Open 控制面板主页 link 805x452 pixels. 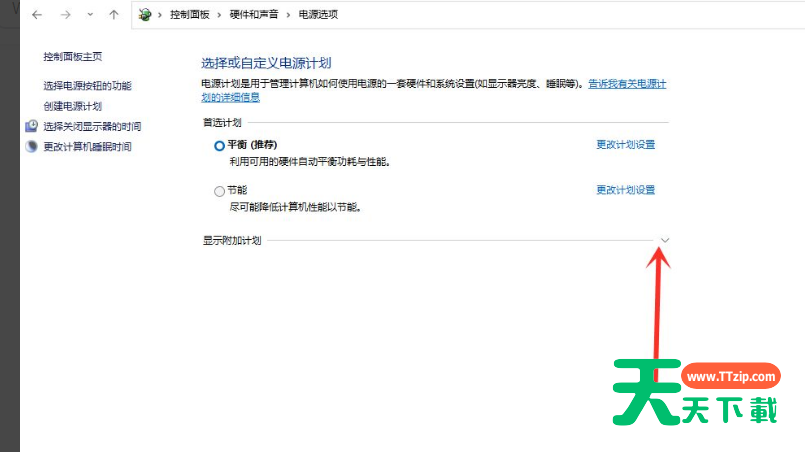(72, 56)
